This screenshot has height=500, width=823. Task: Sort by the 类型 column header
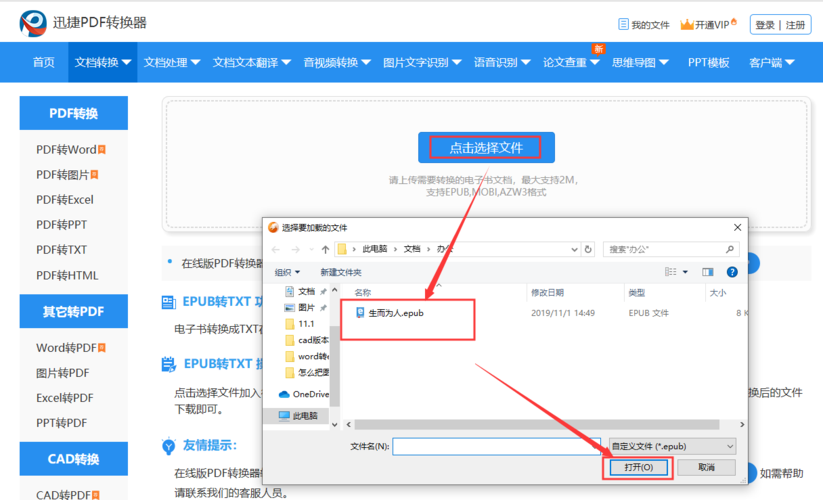(636, 292)
